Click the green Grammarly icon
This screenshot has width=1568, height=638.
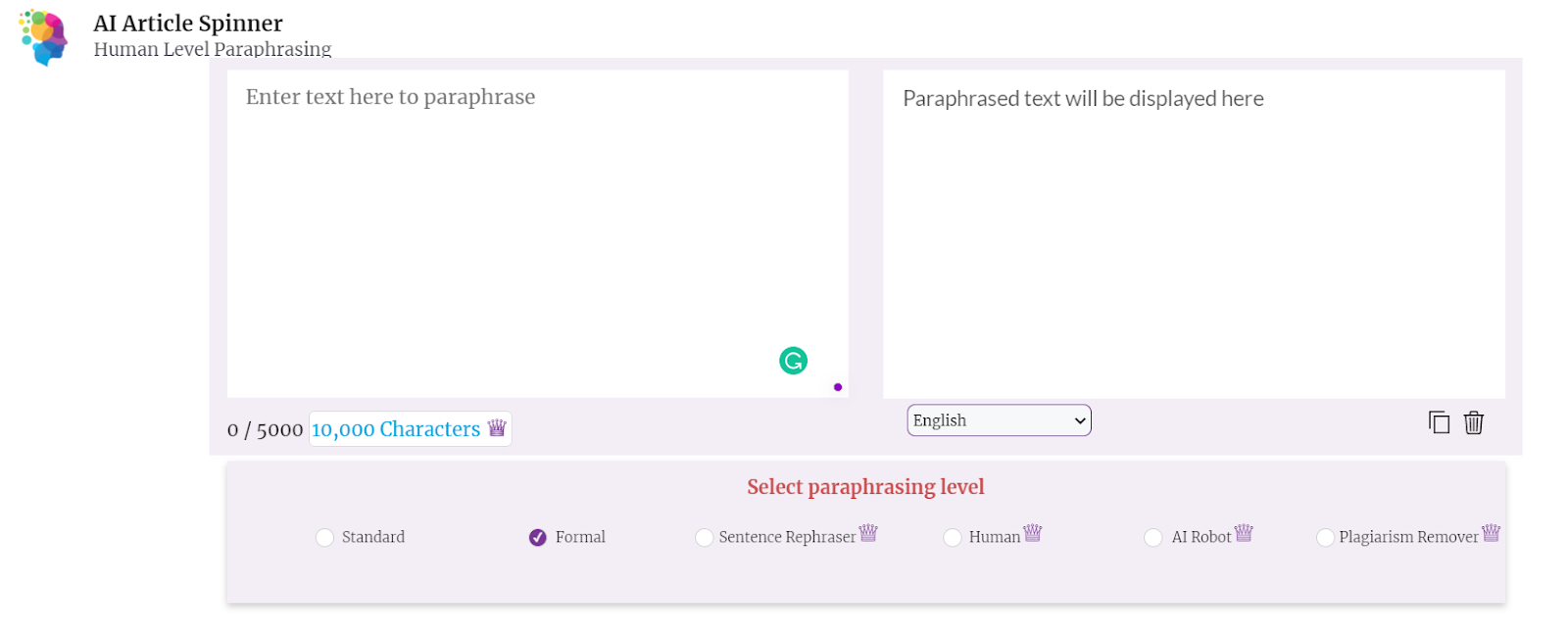[x=793, y=361]
